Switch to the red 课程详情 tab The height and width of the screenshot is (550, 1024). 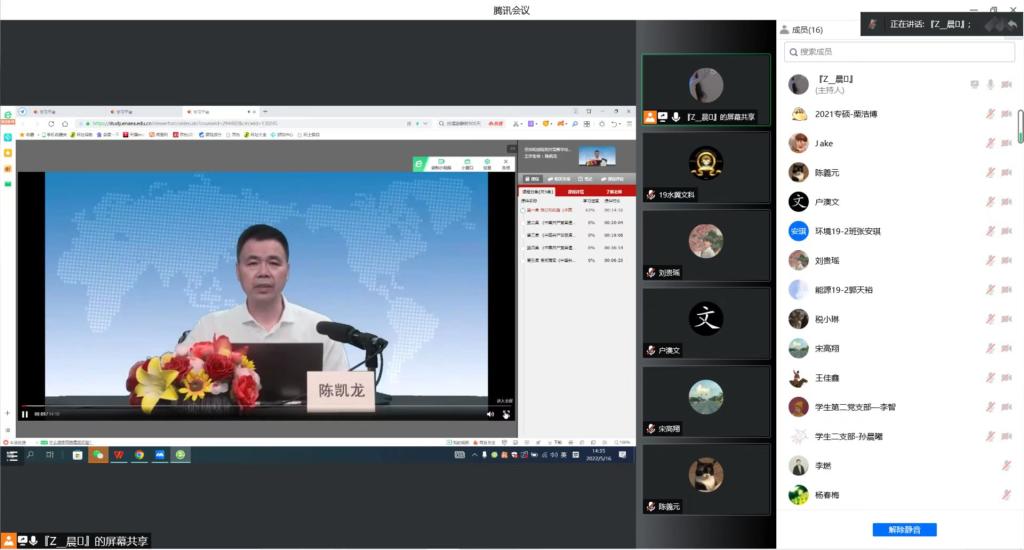click(x=576, y=191)
